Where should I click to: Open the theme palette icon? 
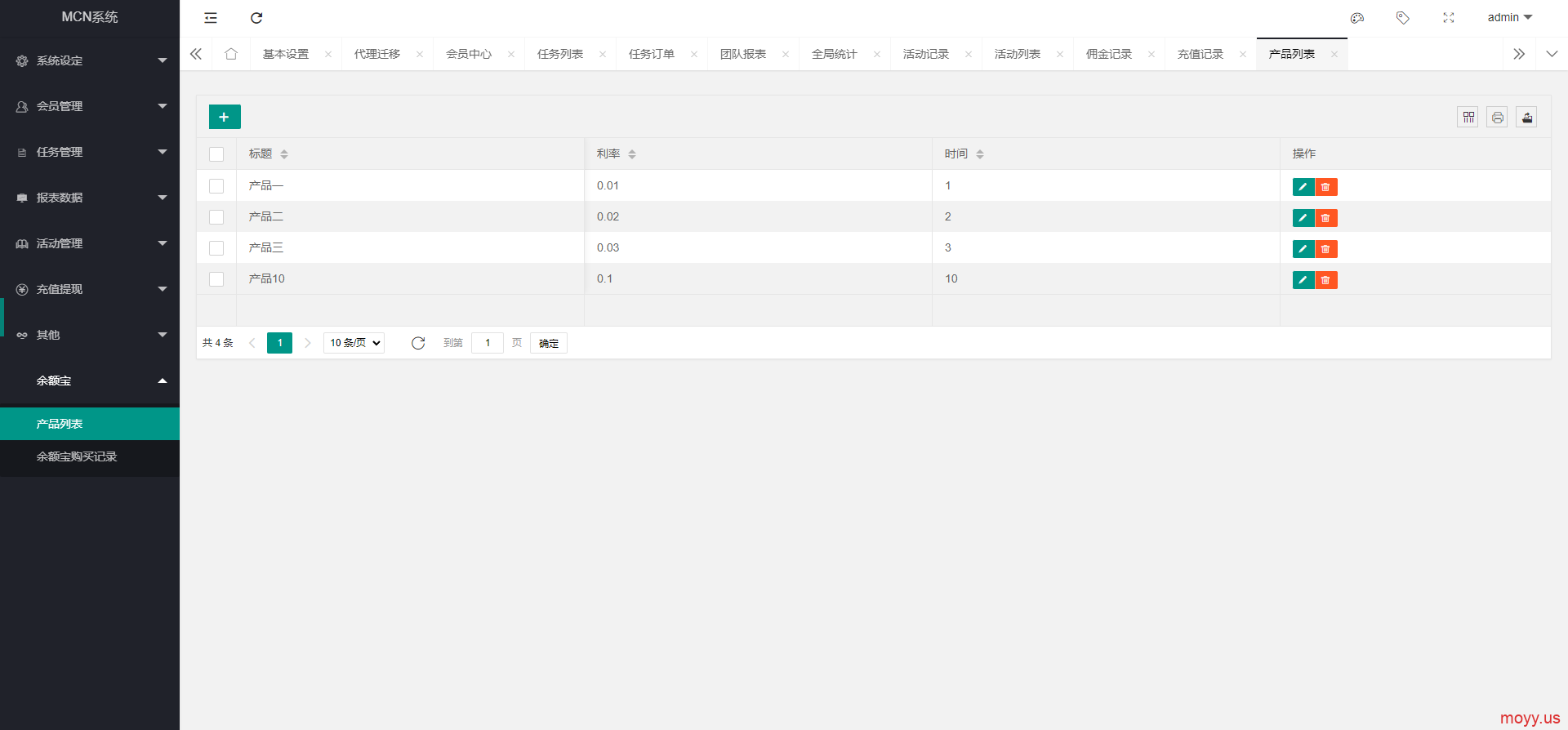tap(1357, 17)
